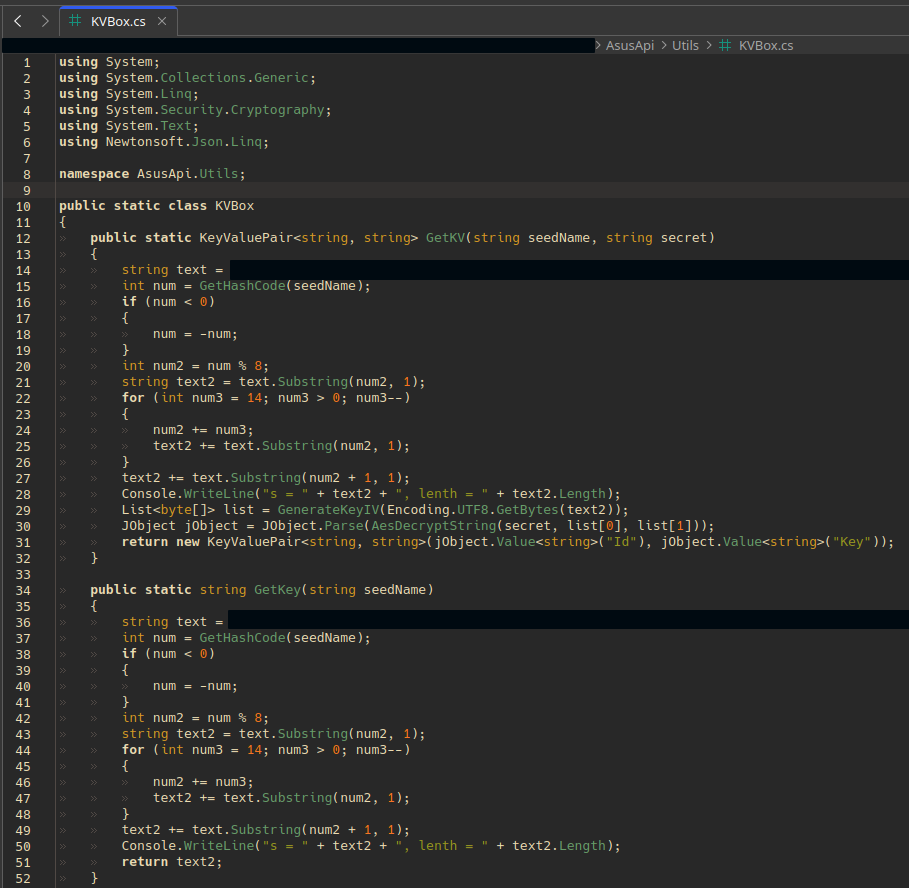Click 'Console' on line 28
909x888 pixels.
[148, 494]
